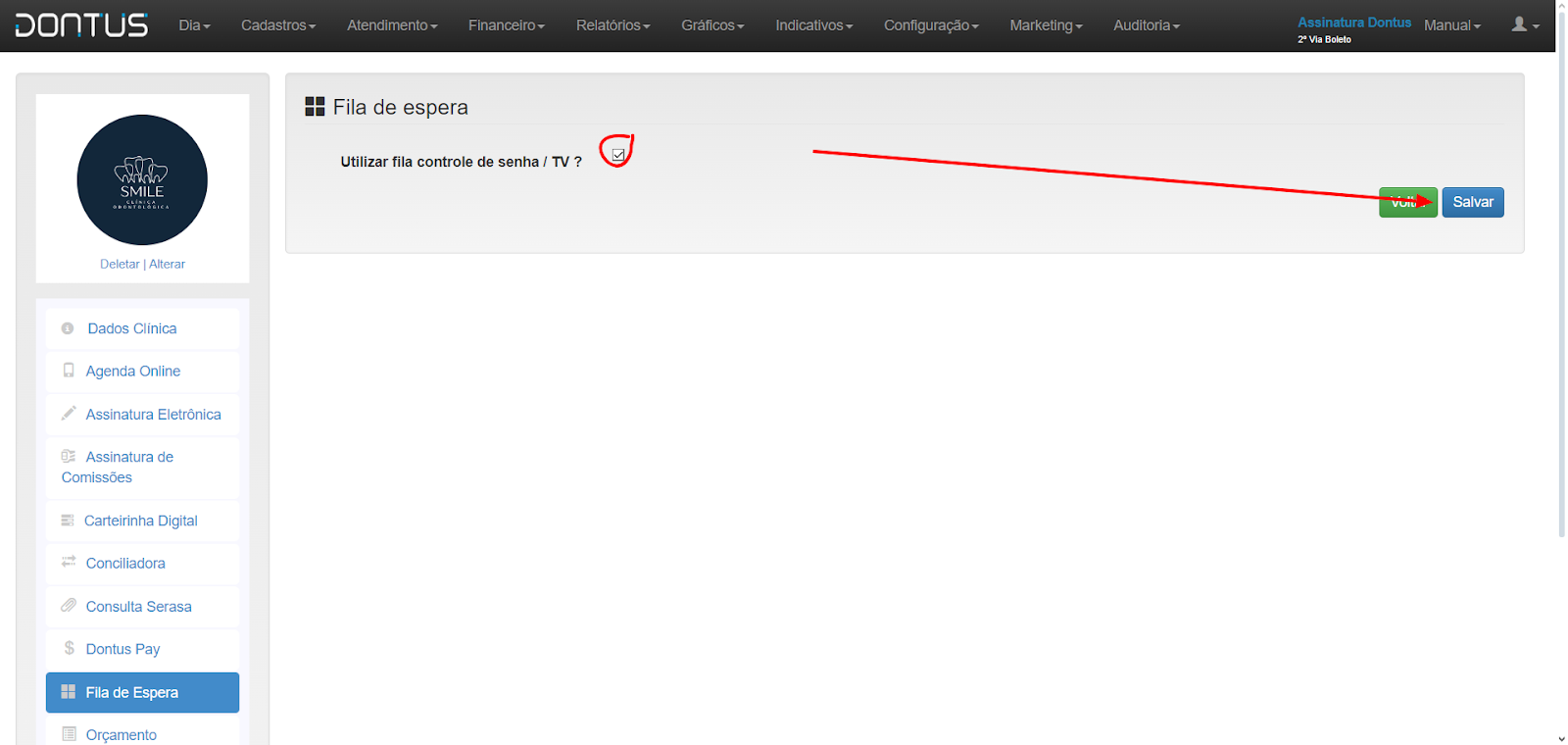Image resolution: width=1568 pixels, height=745 pixels.
Task: Click the Dados Clínica info icon
Action: click(x=68, y=328)
